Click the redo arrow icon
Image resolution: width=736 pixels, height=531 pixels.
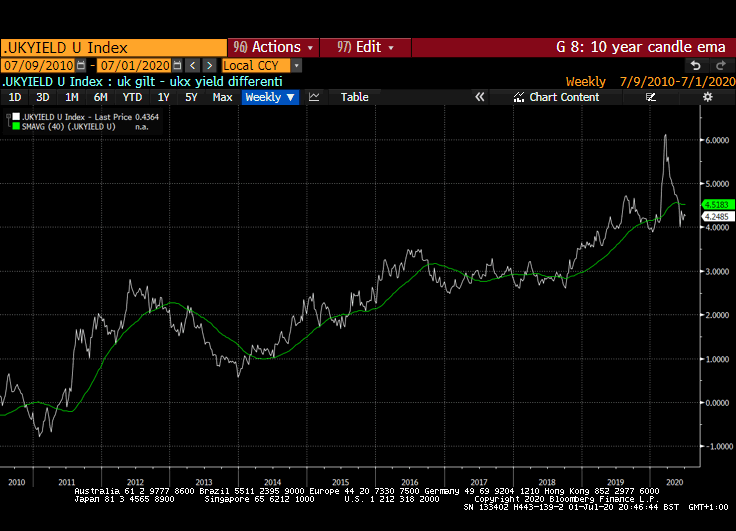pyautogui.click(x=721, y=66)
